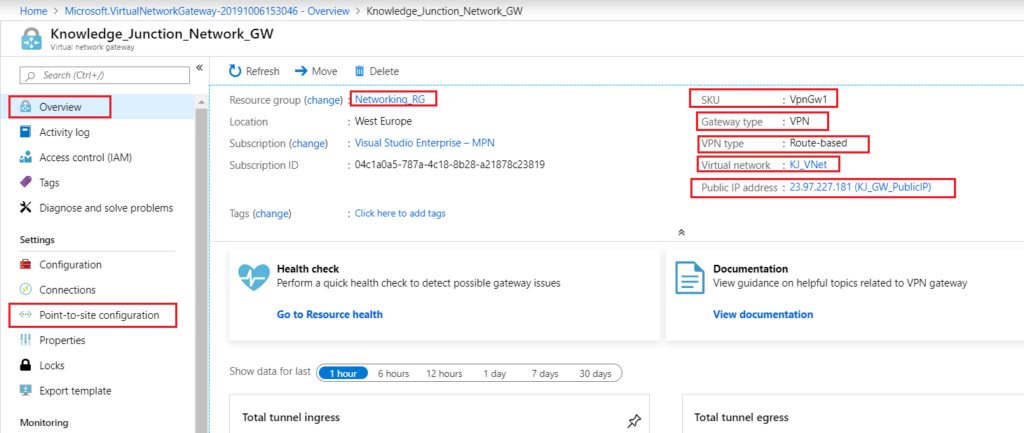The height and width of the screenshot is (433, 1024).
Task: Select 1 hour time range
Action: point(343,374)
